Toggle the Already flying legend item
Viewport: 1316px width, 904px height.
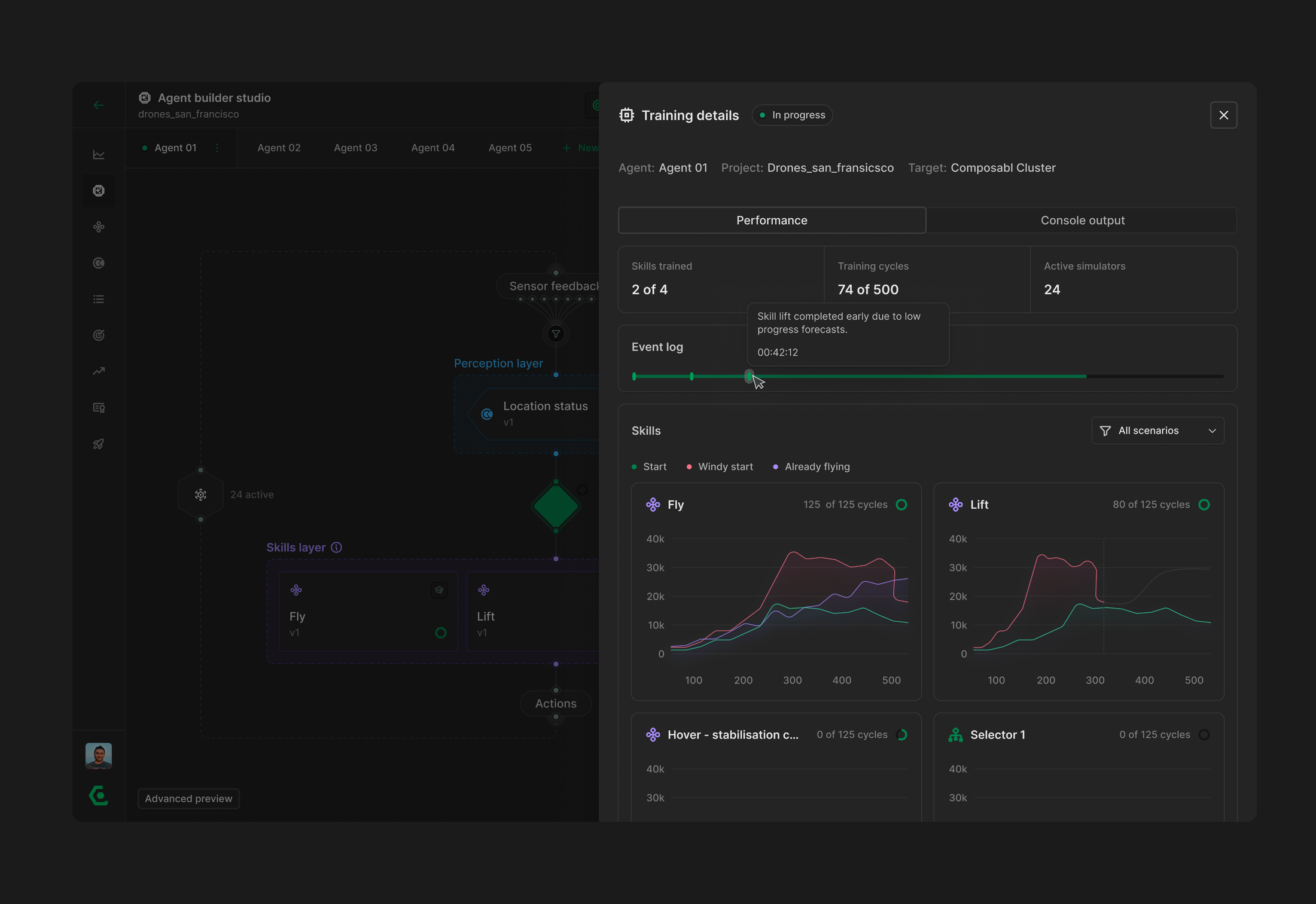click(x=811, y=467)
